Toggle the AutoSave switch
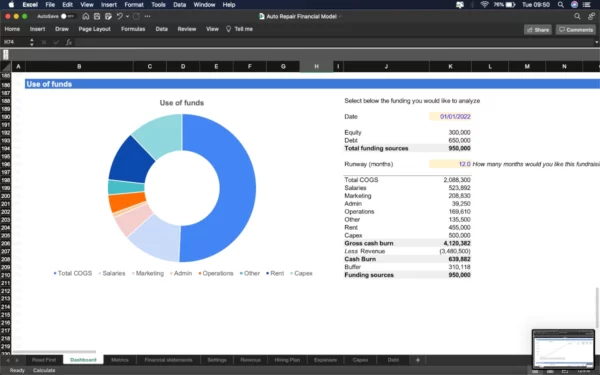 tap(67, 16)
